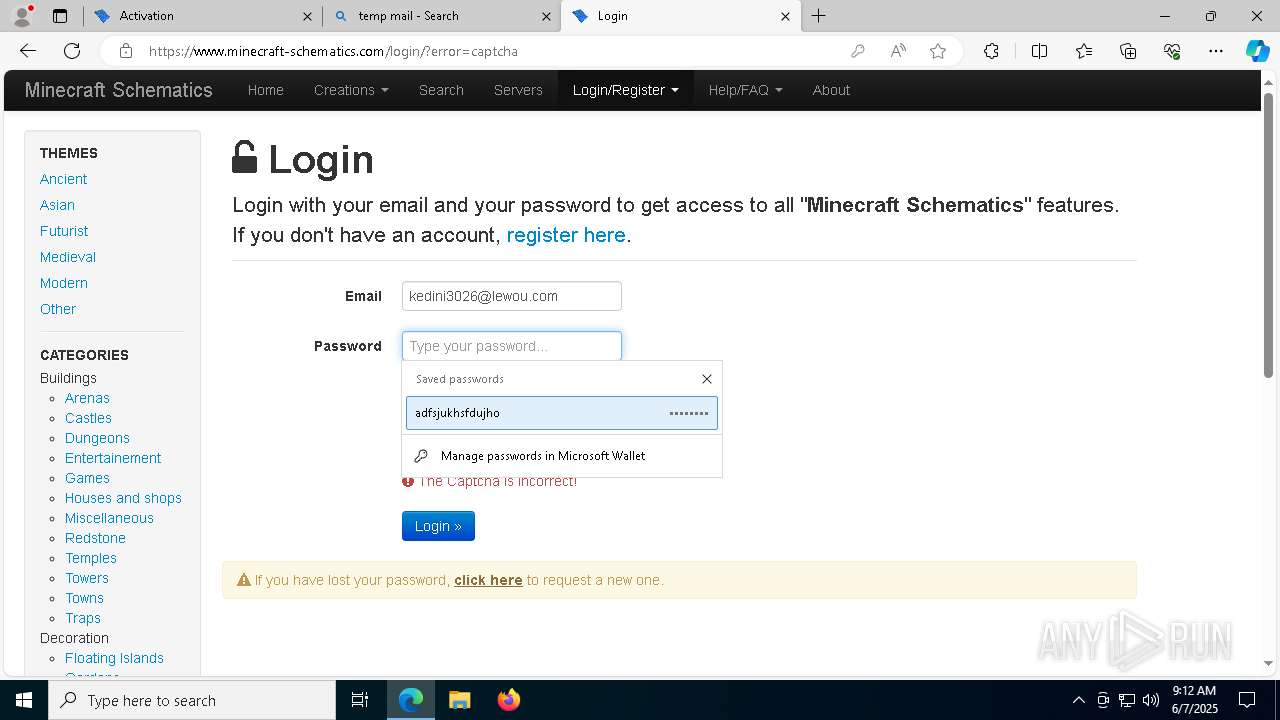
Task: Expand Creations dropdown menu
Action: (351, 90)
